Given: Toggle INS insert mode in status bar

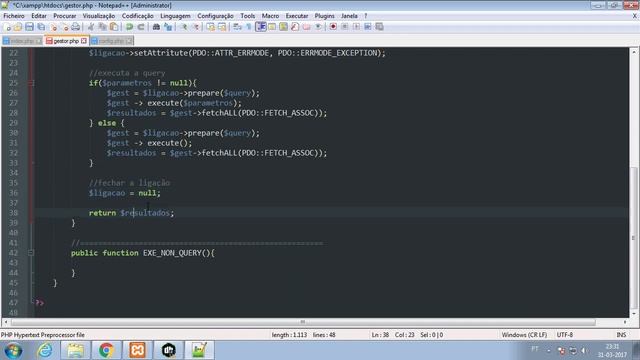Looking at the screenshot, I should pyautogui.click(x=621, y=335).
